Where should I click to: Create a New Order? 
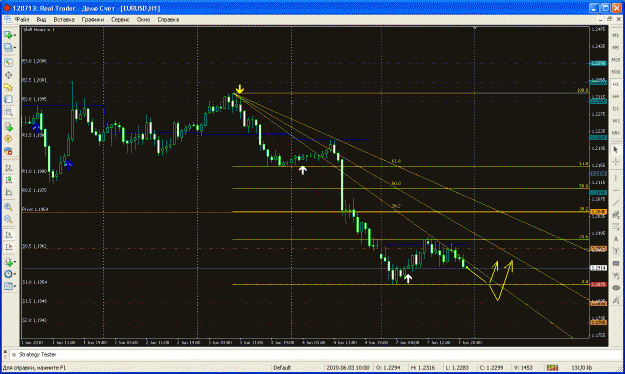(x=8, y=127)
